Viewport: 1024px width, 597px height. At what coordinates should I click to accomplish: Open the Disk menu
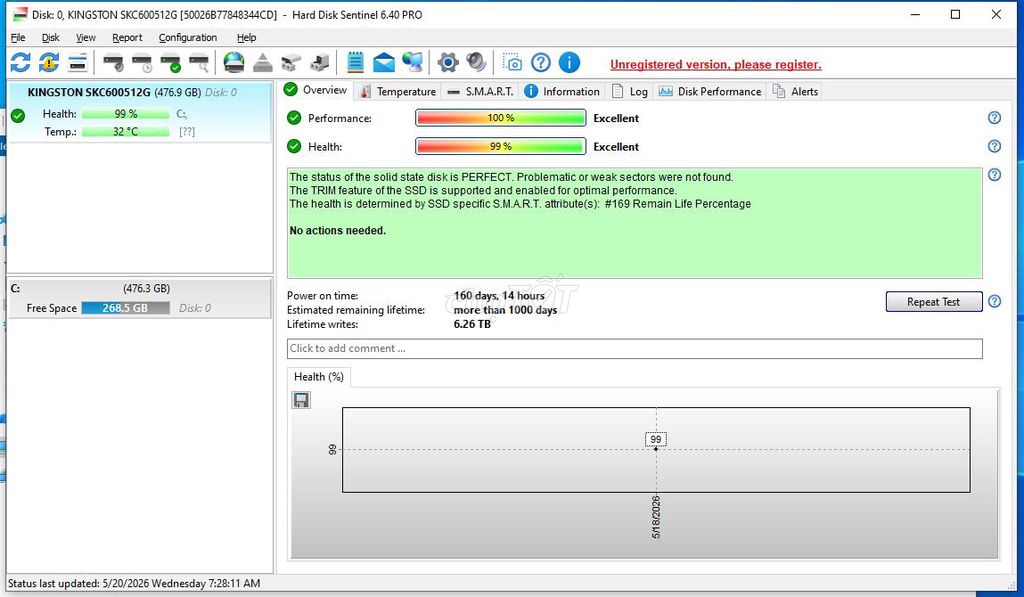click(50, 37)
